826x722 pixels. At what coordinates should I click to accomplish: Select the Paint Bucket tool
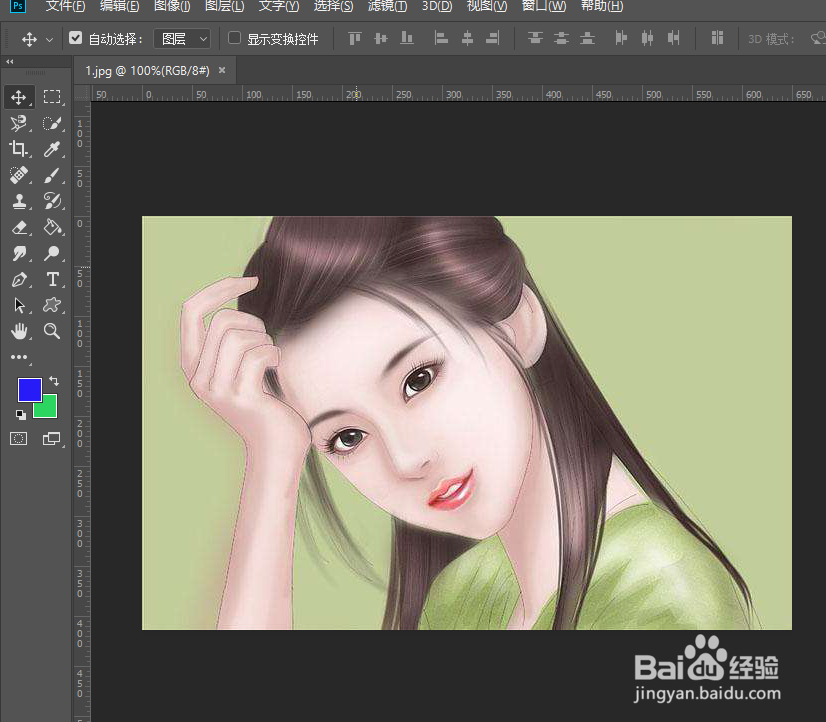(52, 227)
